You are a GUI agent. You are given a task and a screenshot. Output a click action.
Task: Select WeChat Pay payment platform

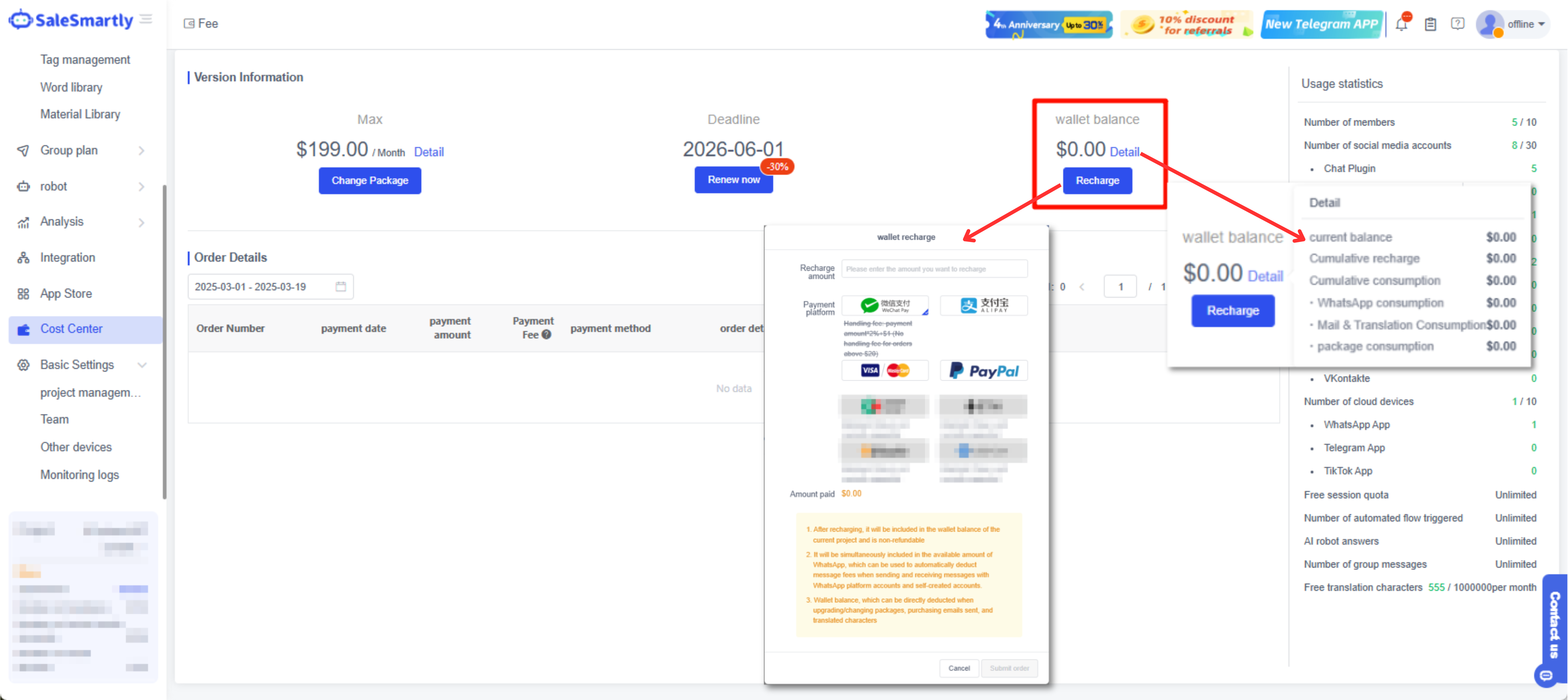pos(885,305)
